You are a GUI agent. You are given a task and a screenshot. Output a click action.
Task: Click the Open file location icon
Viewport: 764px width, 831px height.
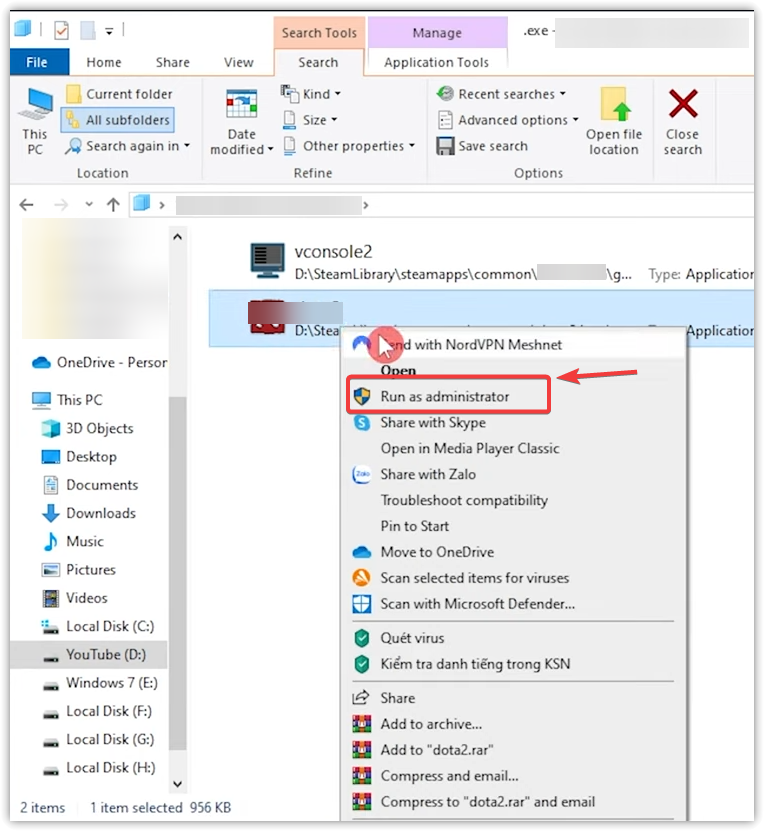[x=614, y=106]
